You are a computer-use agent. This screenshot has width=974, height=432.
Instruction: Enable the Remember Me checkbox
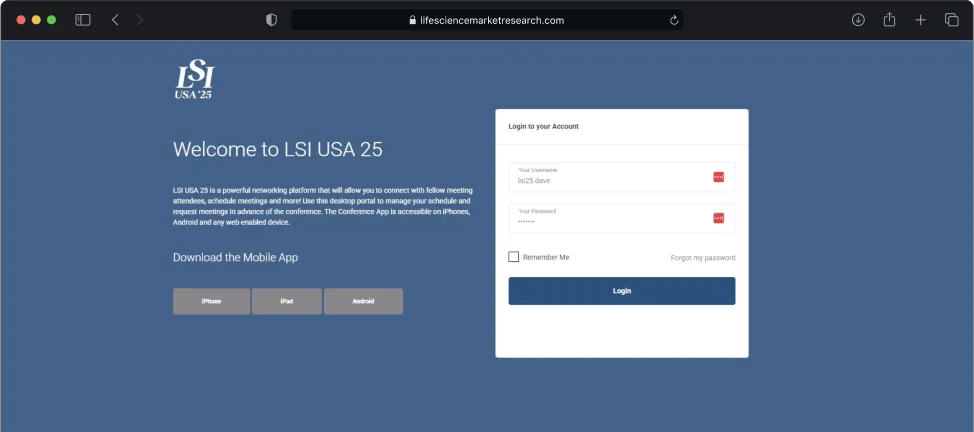[514, 257]
